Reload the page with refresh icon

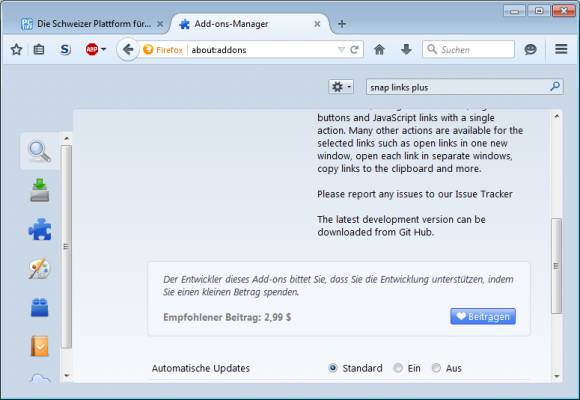coord(354,50)
